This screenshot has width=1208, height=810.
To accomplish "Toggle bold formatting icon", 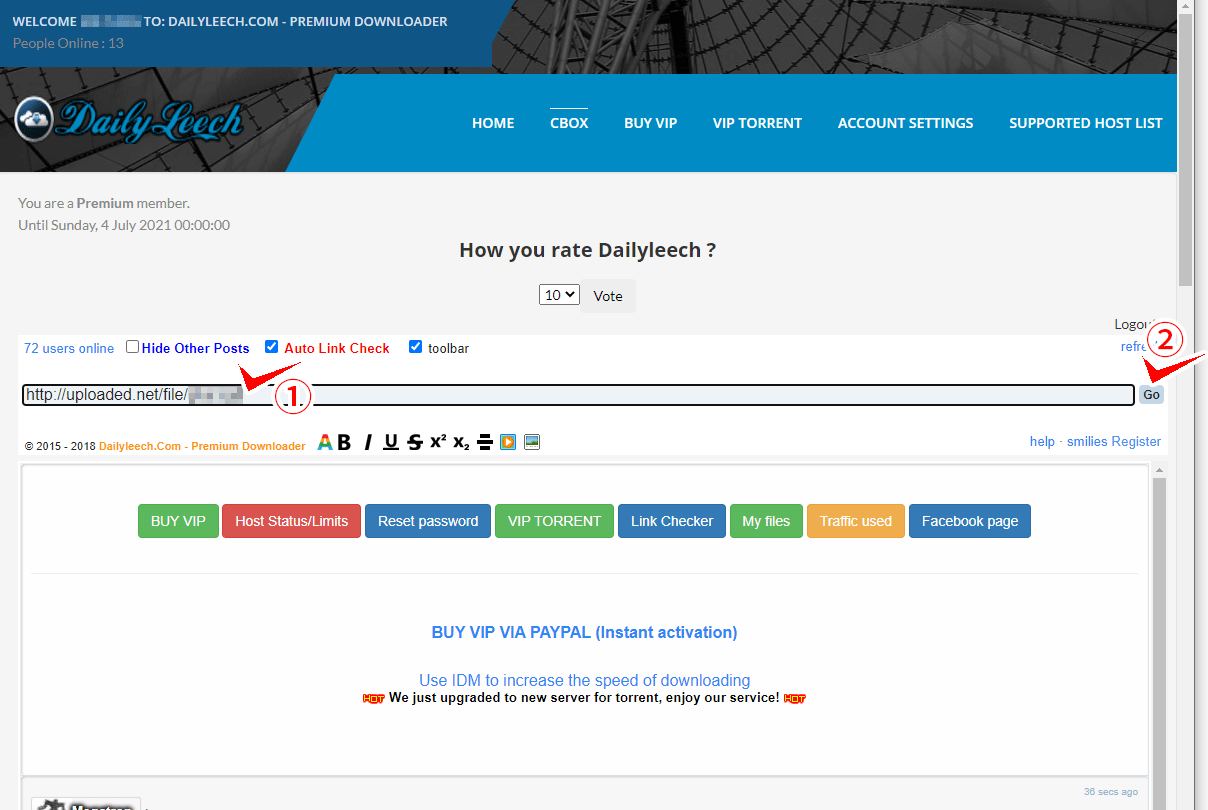I will point(344,442).
